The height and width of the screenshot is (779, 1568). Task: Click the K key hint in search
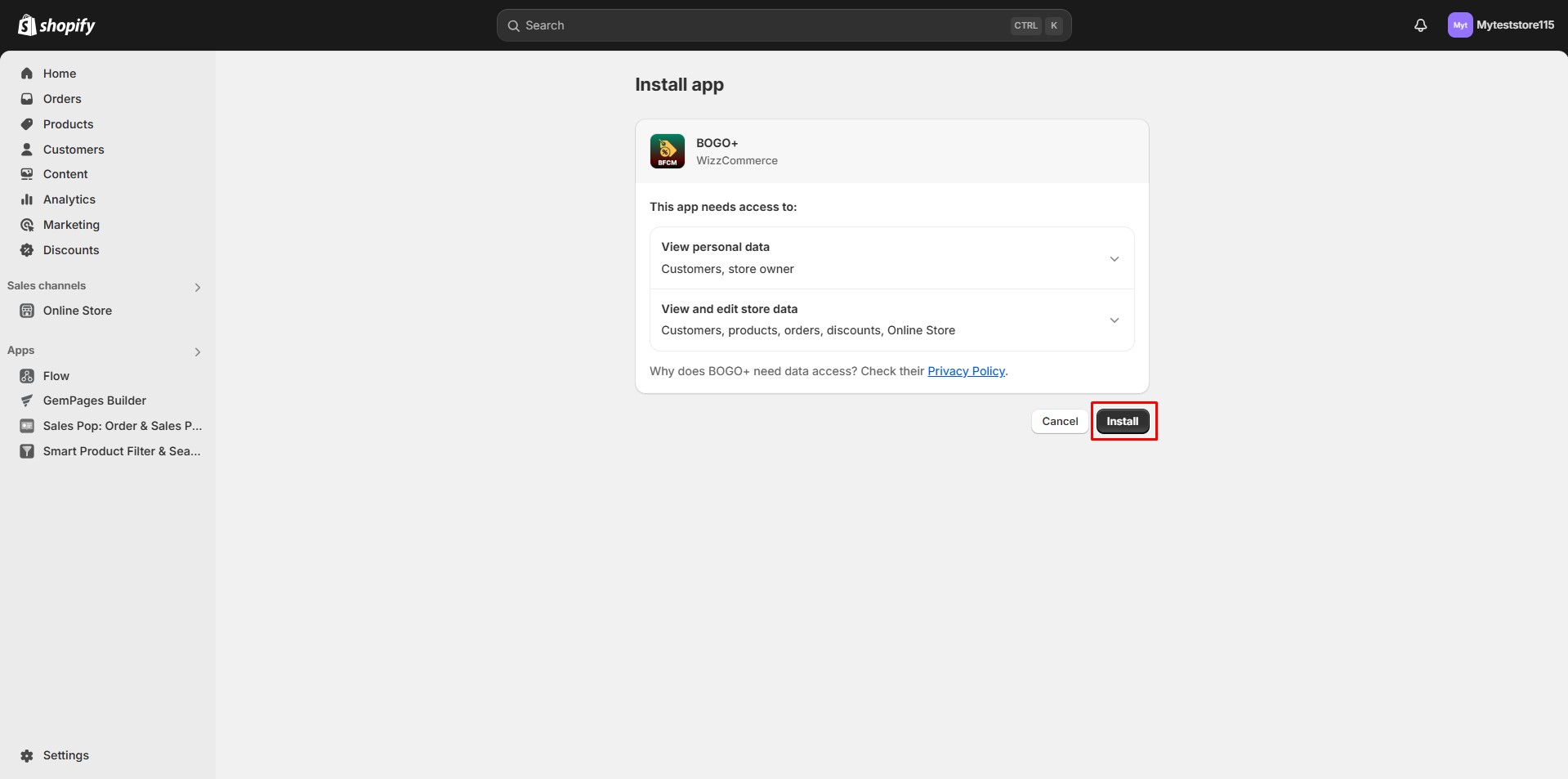1054,25
